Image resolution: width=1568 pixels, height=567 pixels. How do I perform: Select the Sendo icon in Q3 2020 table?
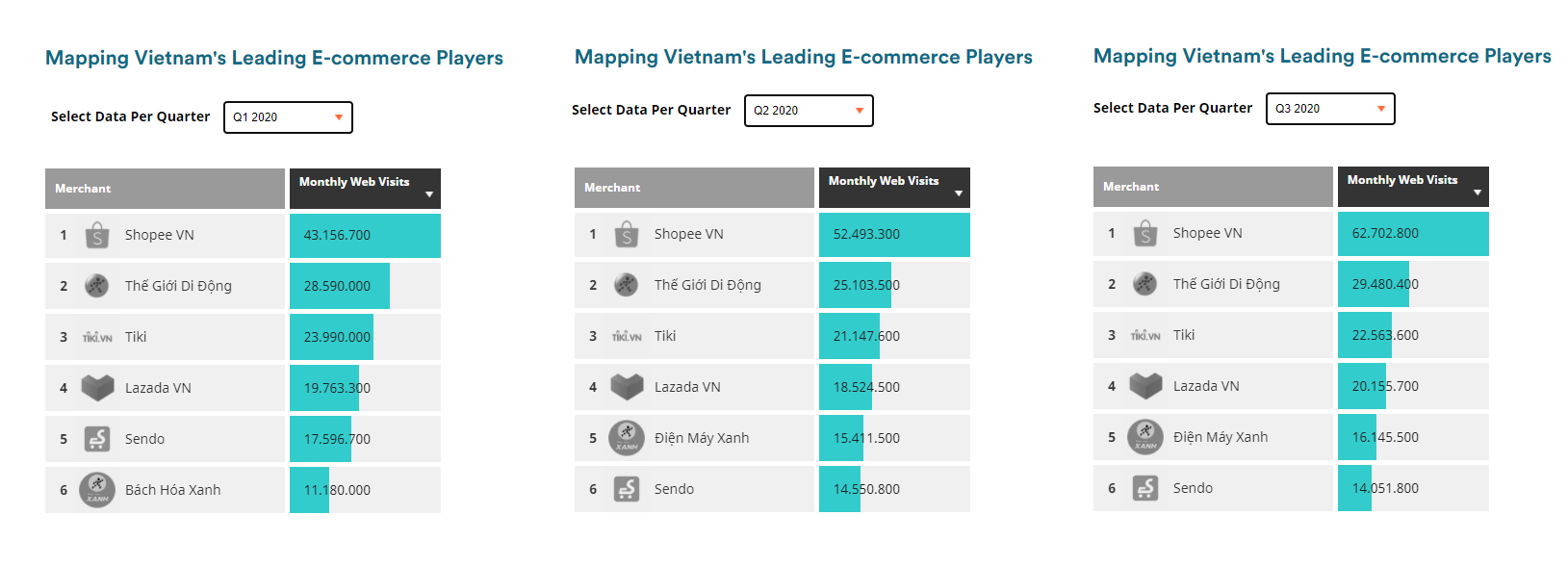[1145, 487]
